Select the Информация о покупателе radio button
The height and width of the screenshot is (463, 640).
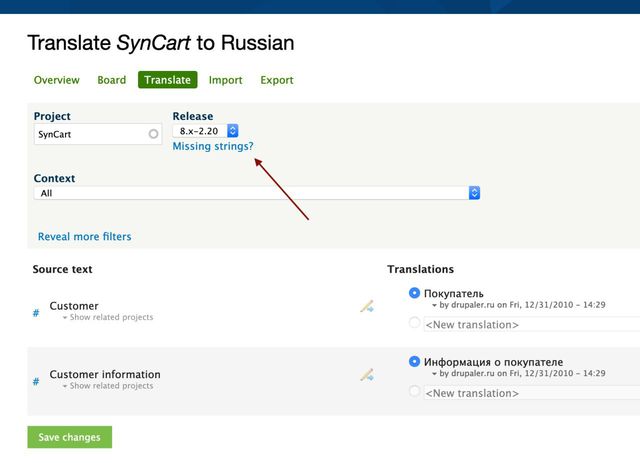tap(414, 362)
